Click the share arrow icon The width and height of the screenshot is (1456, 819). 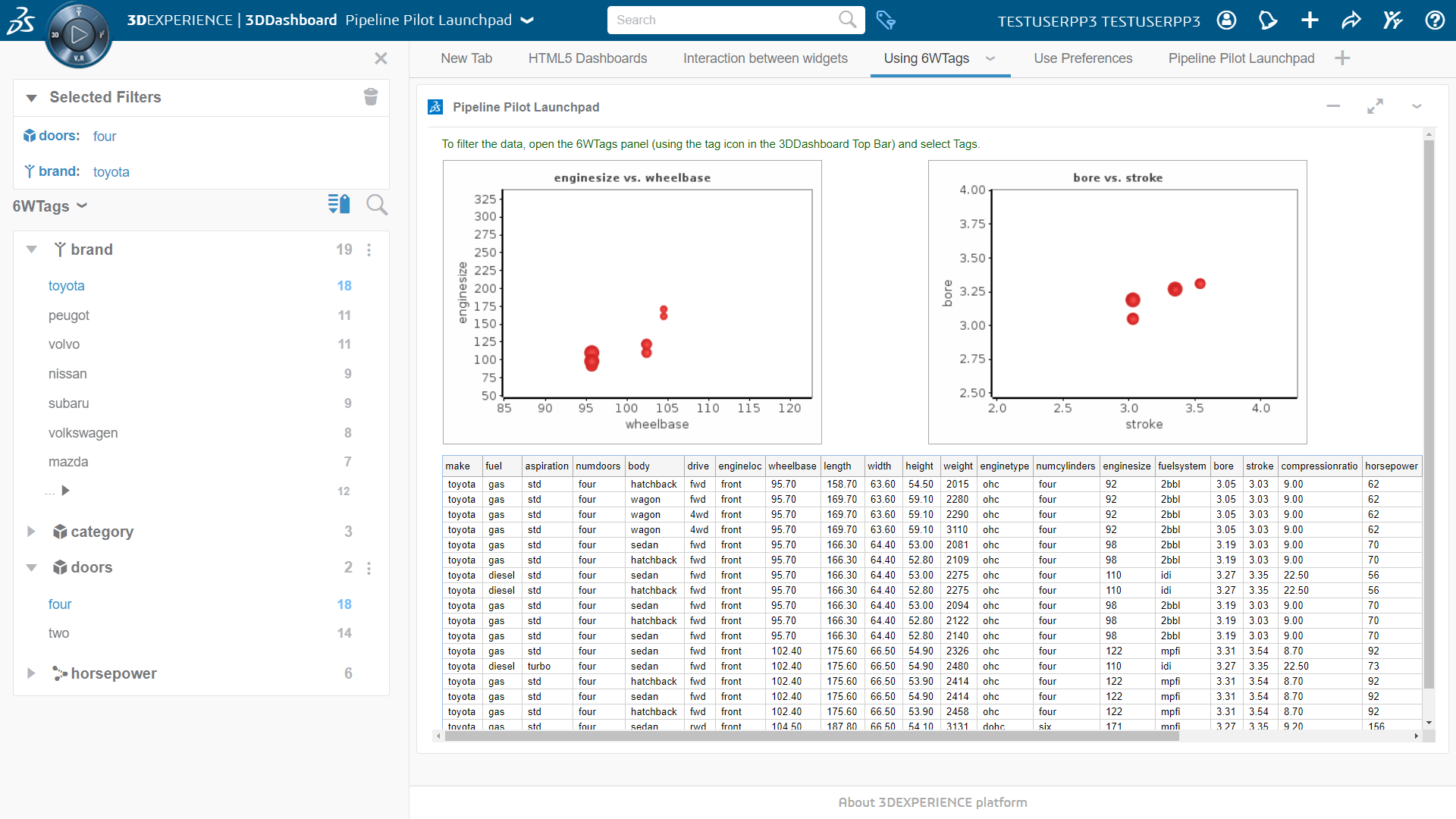[x=1351, y=20]
